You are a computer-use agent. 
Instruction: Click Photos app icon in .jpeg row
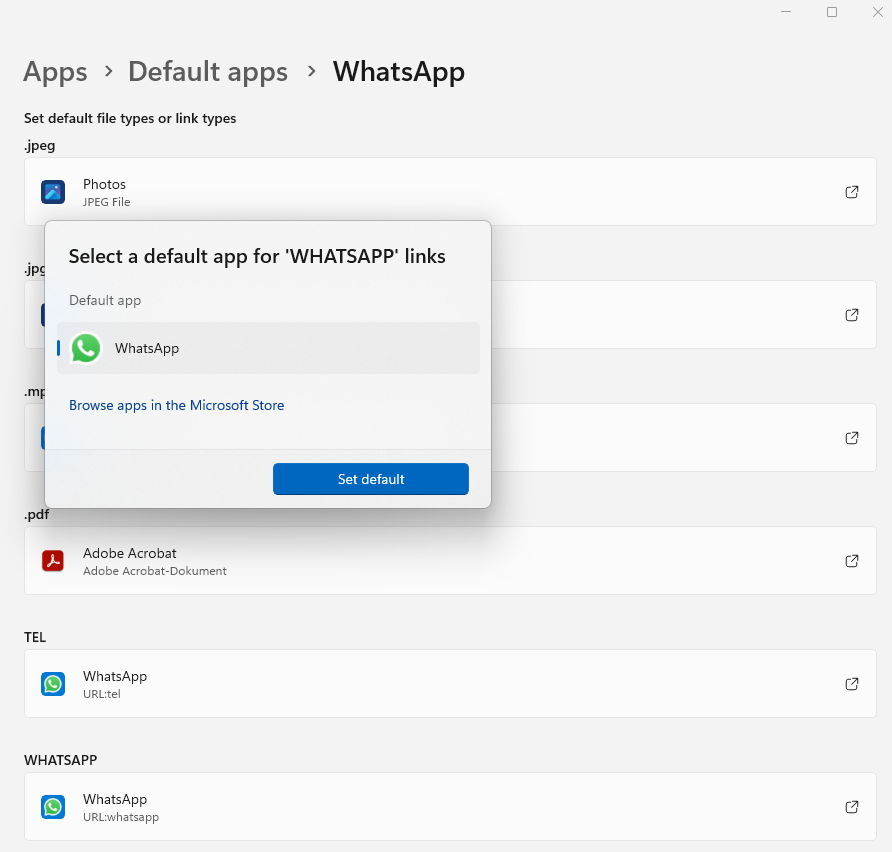pos(53,192)
